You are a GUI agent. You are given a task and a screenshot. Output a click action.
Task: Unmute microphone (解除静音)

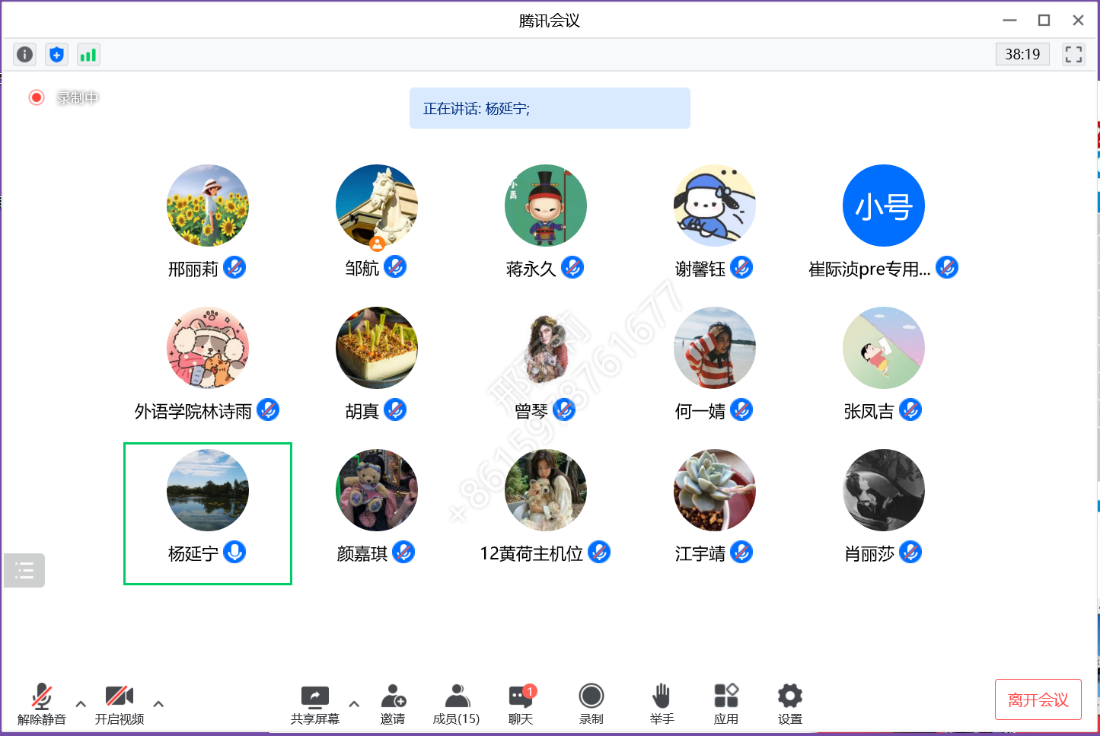coord(41,703)
